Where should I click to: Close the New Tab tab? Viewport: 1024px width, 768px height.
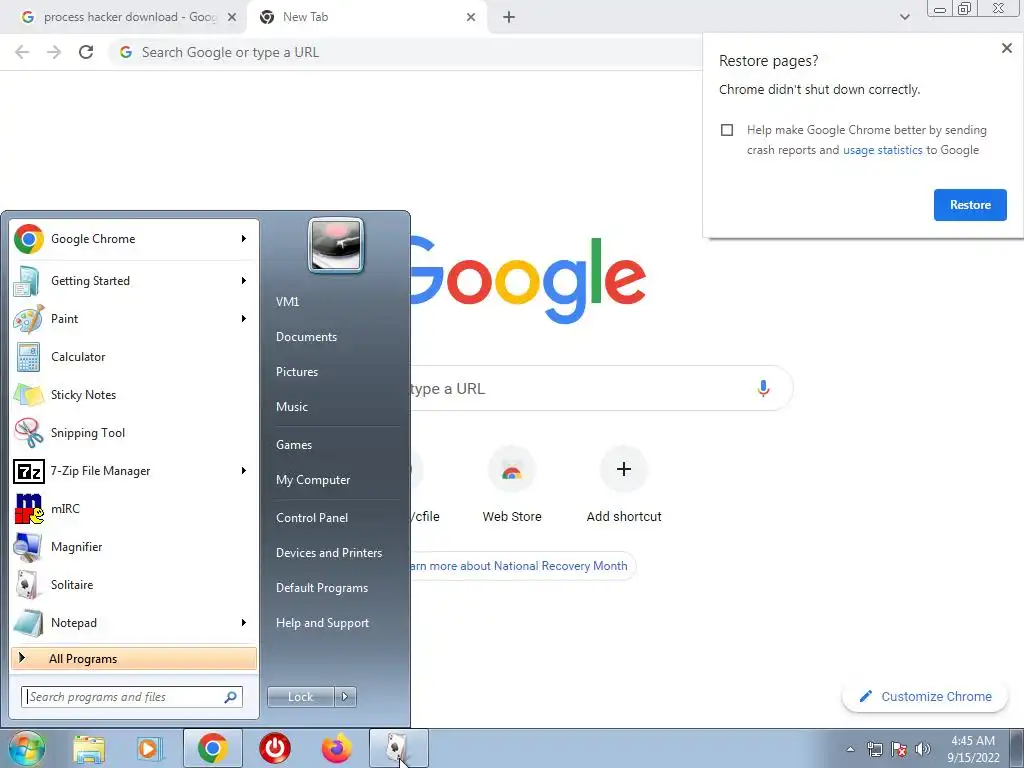tap(471, 17)
